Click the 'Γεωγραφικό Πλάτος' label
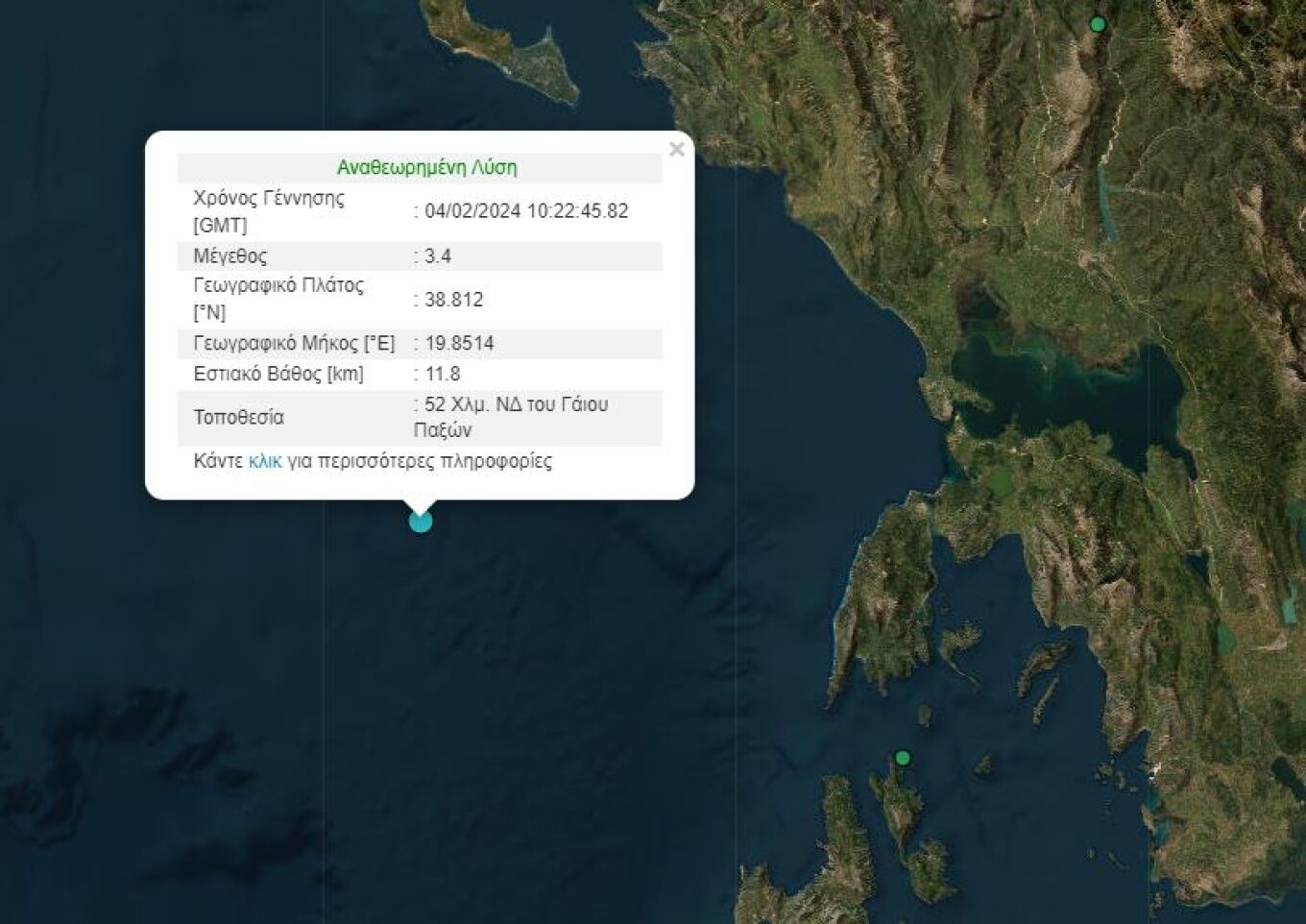Screen dimensions: 1306x924 click(x=278, y=286)
